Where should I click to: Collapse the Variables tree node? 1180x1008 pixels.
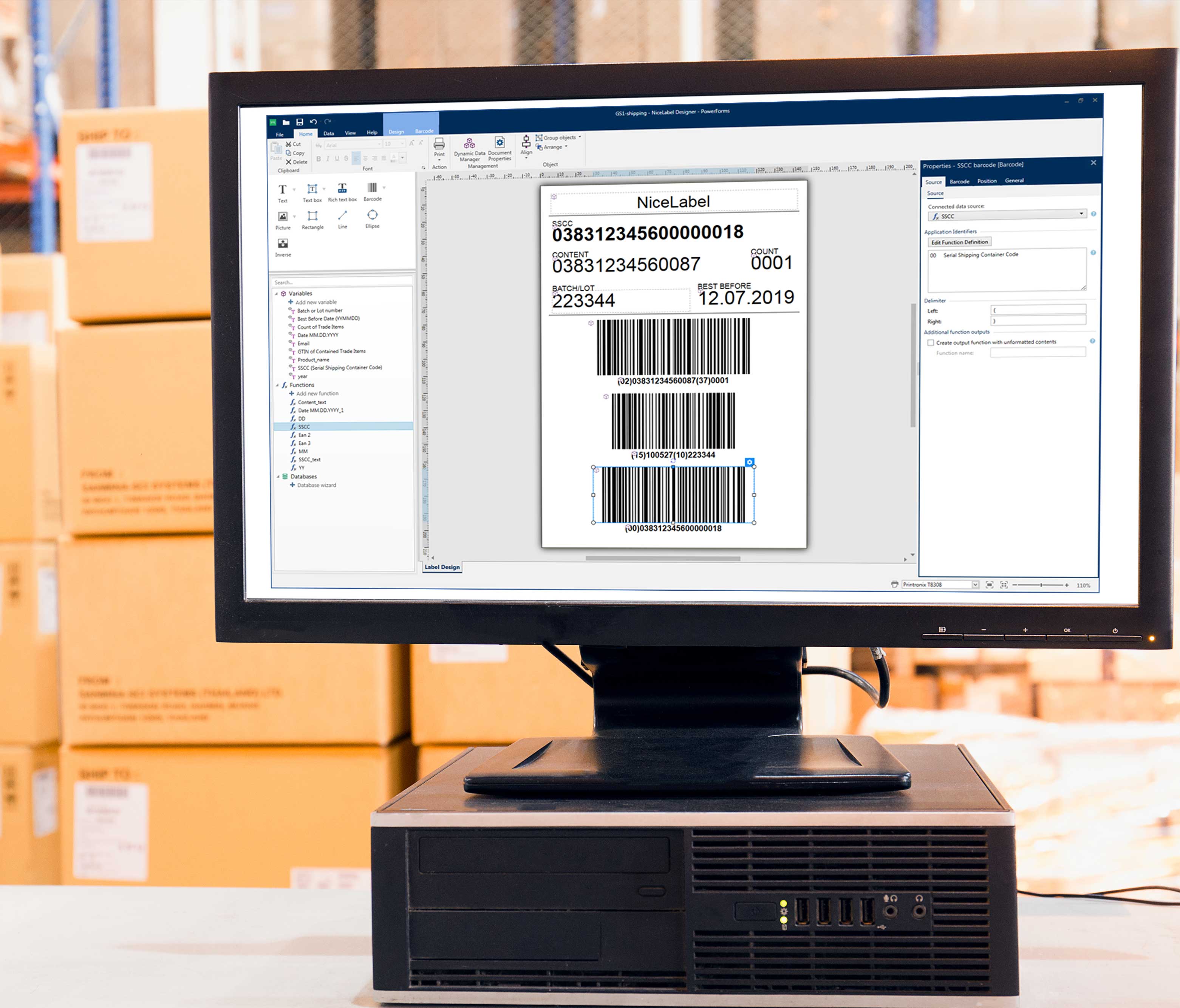click(277, 293)
